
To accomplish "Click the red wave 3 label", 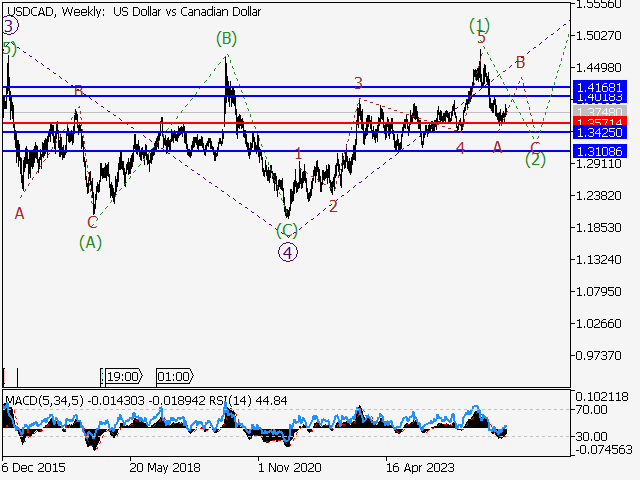I will coord(358,83).
